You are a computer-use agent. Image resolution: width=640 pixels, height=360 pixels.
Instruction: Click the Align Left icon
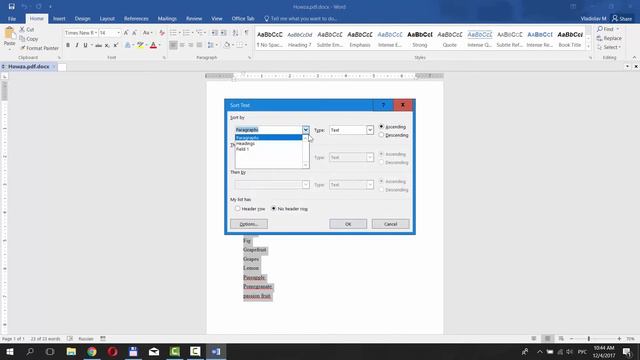coord(173,45)
